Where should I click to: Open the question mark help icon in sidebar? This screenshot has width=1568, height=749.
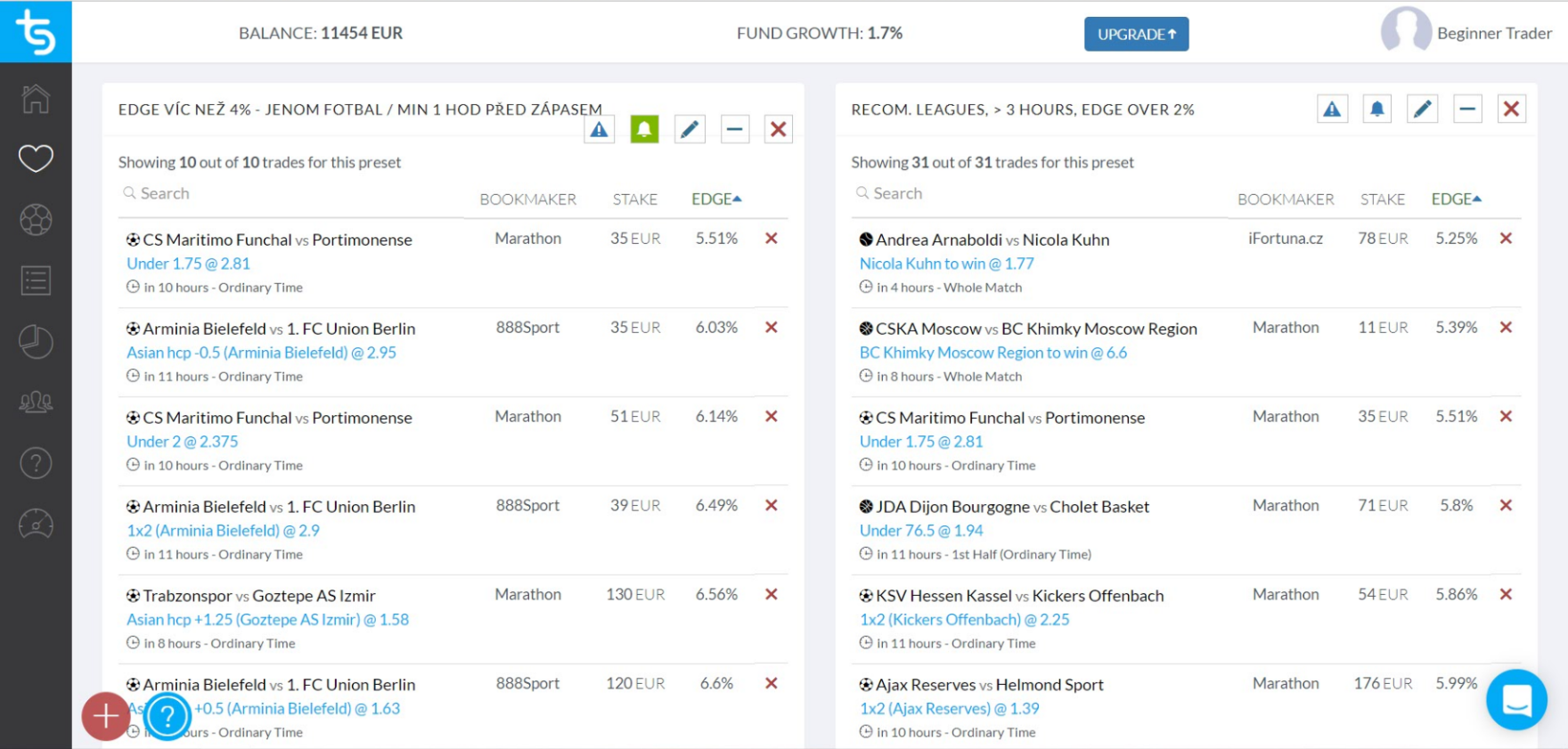pos(36,463)
